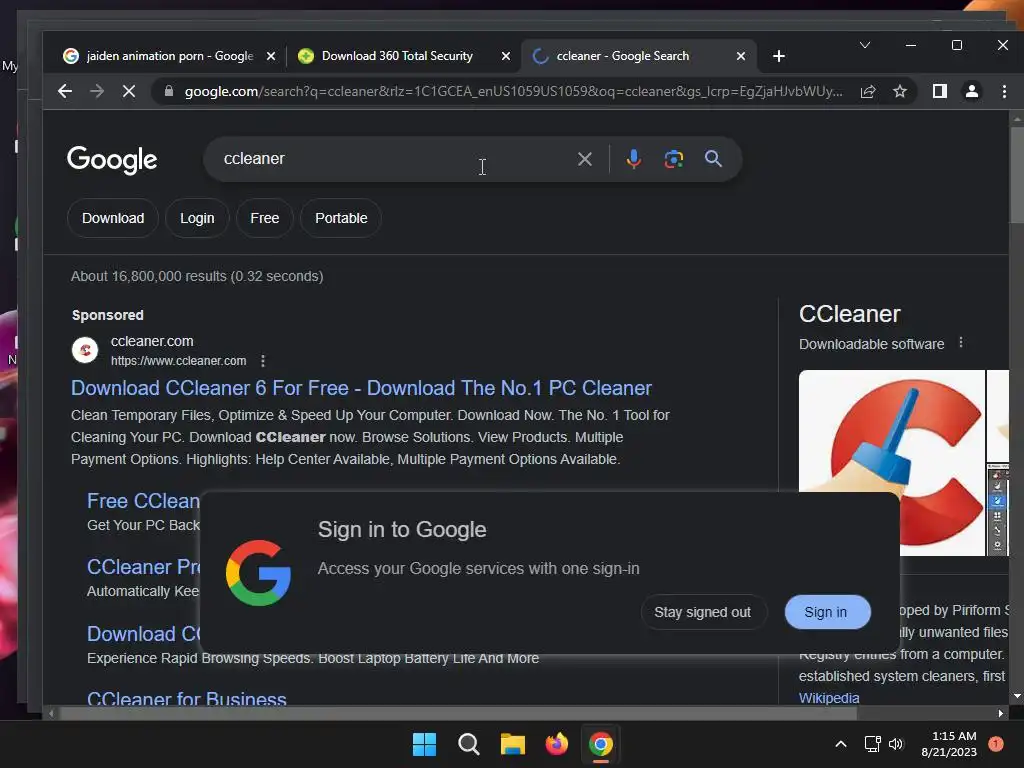Open volume control in tray
1024x768 pixels.
tap(896, 744)
